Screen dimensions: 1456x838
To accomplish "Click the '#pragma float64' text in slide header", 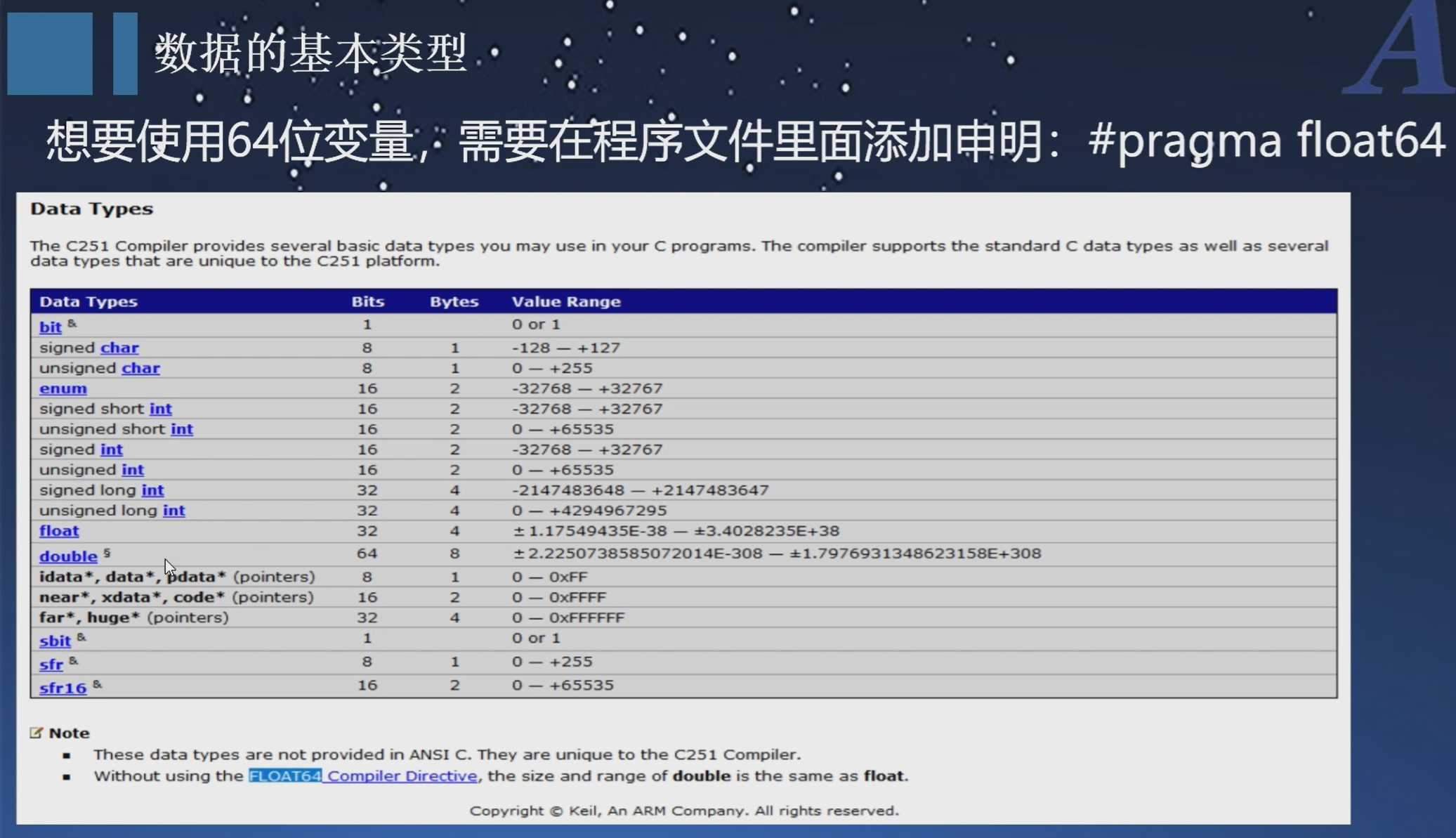I will [x=1266, y=140].
